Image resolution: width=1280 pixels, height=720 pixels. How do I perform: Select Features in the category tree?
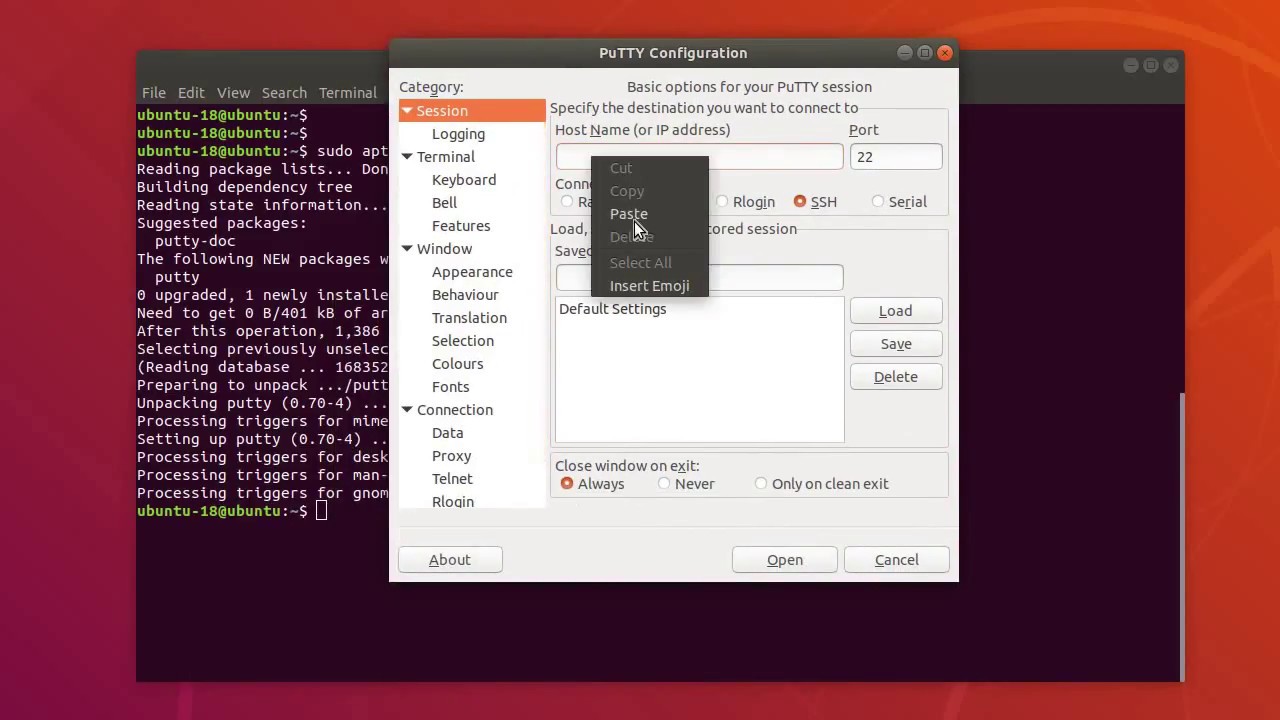click(461, 226)
